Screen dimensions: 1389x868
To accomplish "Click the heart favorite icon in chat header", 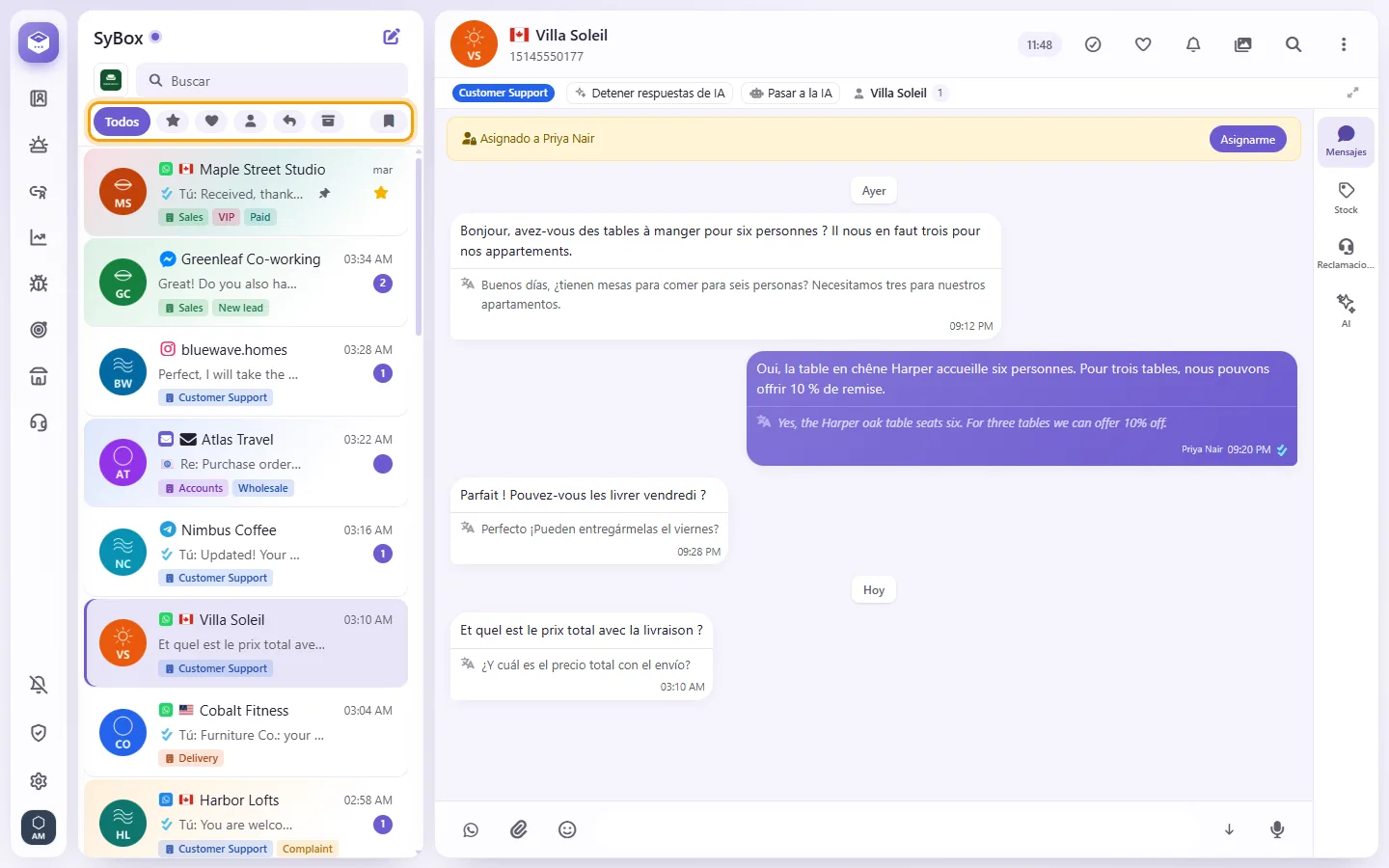I will (x=1143, y=44).
